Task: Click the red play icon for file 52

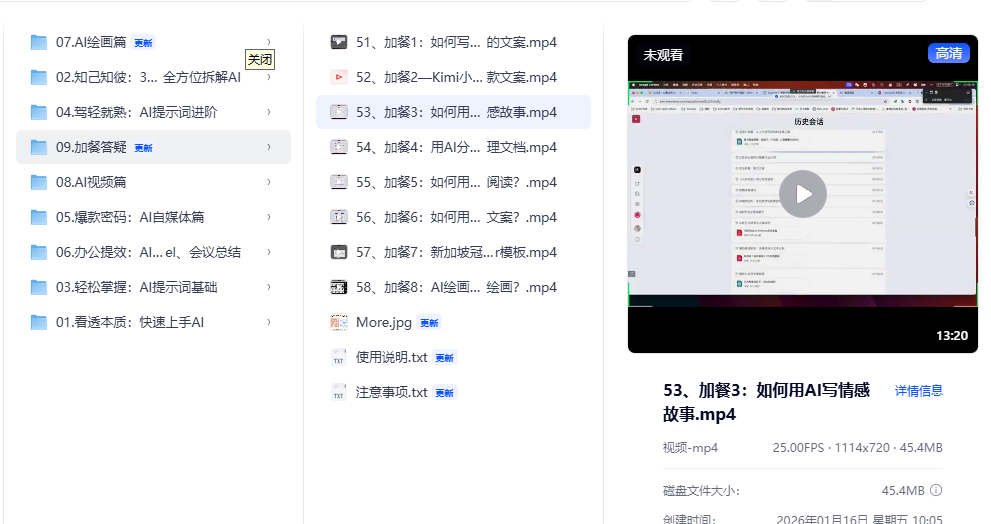Action: (x=339, y=77)
